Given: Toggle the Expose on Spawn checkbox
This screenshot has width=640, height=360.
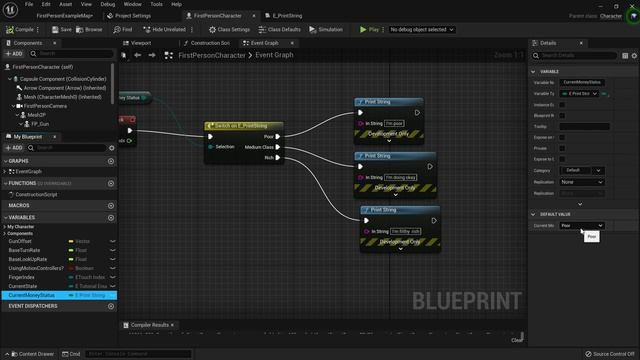Looking at the screenshot, I should pyautogui.click(x=562, y=137).
